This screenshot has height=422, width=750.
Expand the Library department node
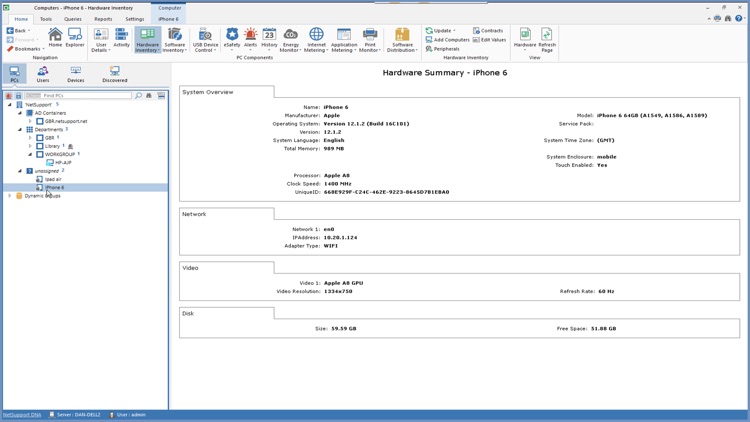(x=30, y=146)
